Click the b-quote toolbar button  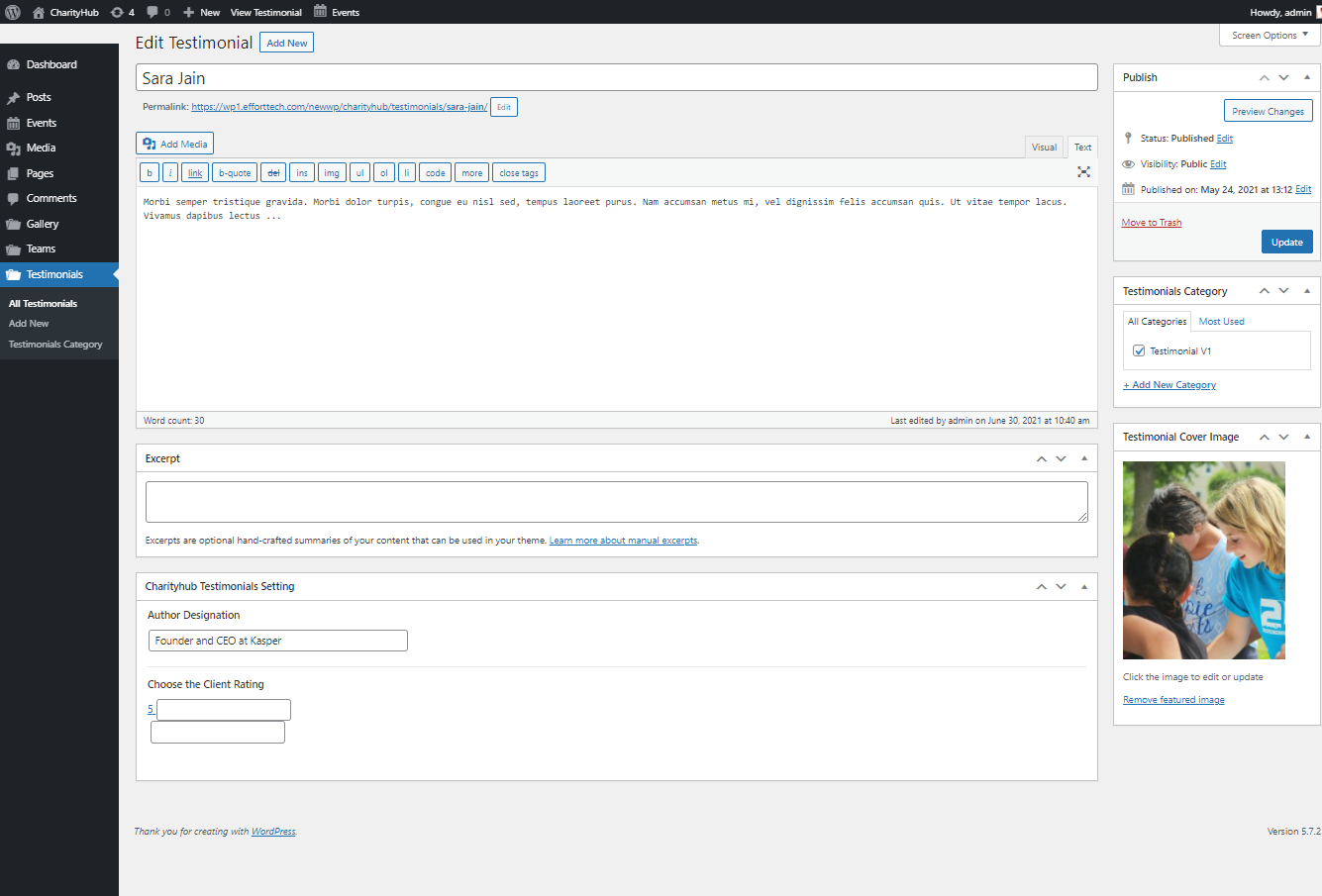tap(235, 172)
